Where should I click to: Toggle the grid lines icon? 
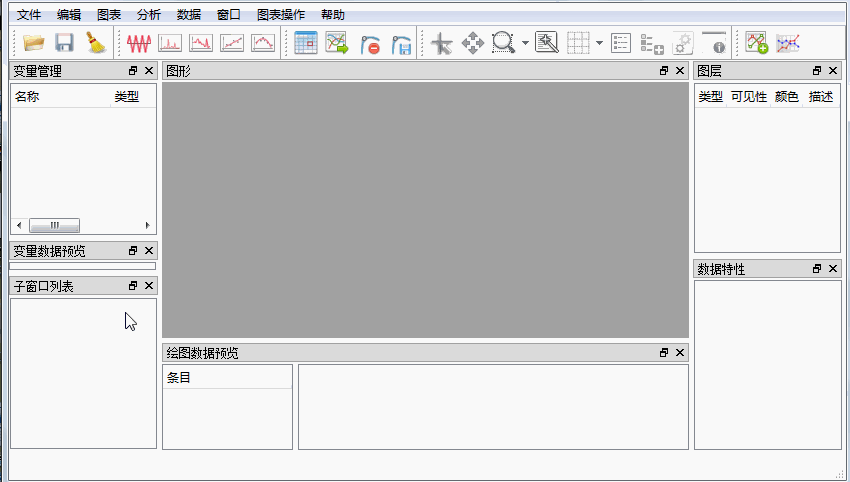pyautogui.click(x=578, y=43)
